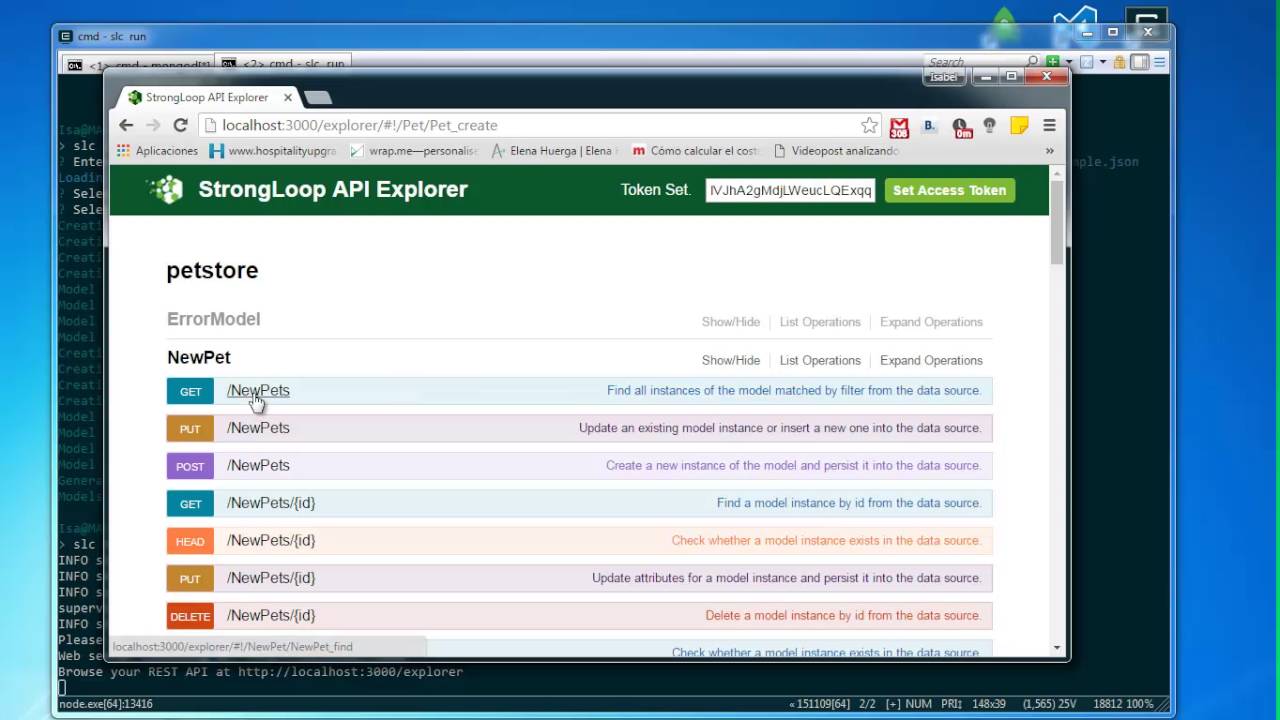Click the cmd icon in console title bar
This screenshot has width=1280, height=720.
coord(66,36)
